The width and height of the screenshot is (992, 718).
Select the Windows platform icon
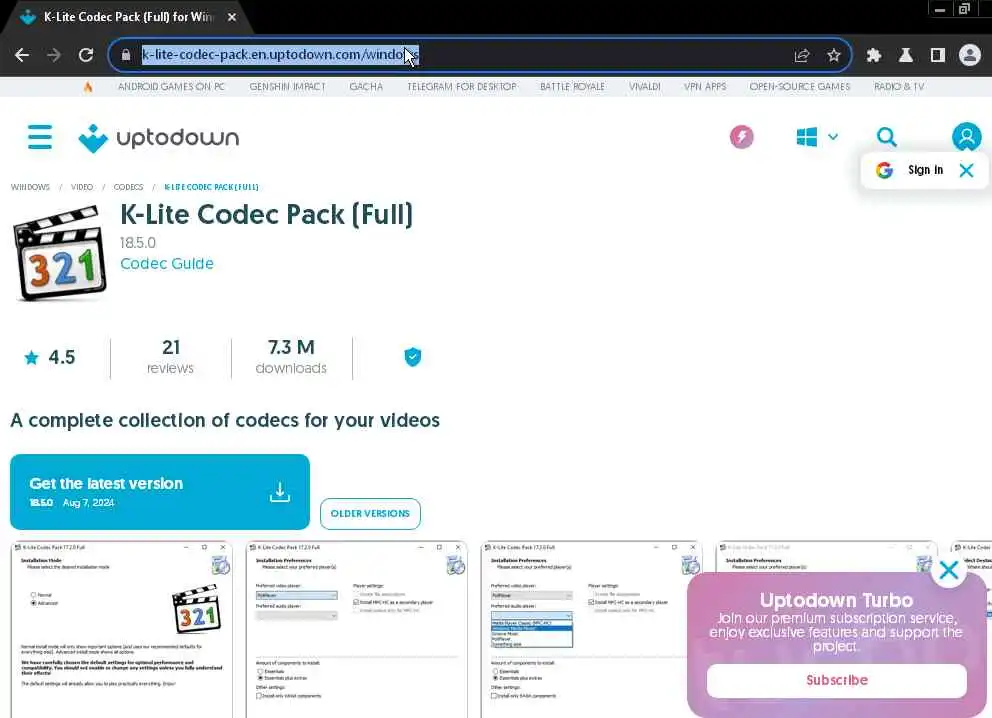(807, 137)
